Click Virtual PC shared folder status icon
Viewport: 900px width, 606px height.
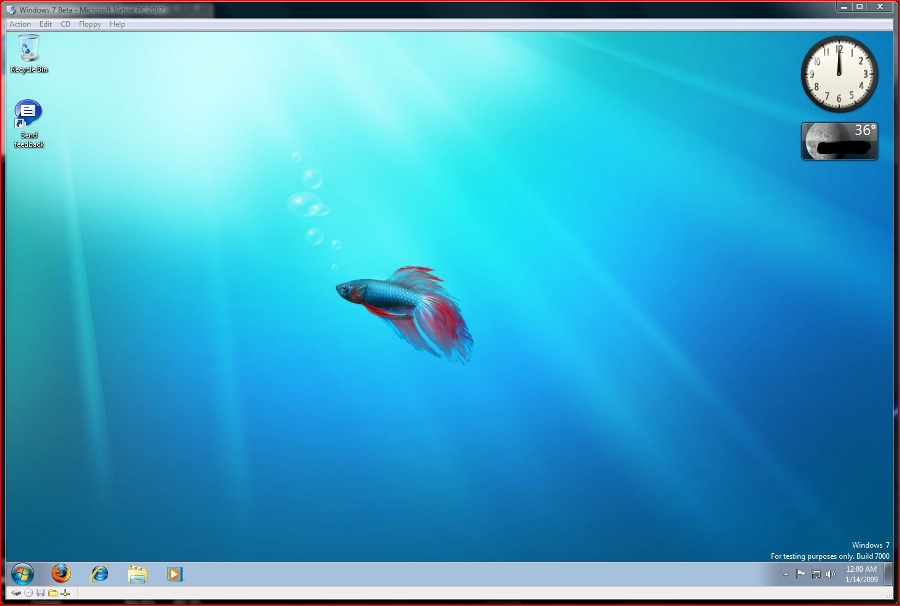(52, 593)
